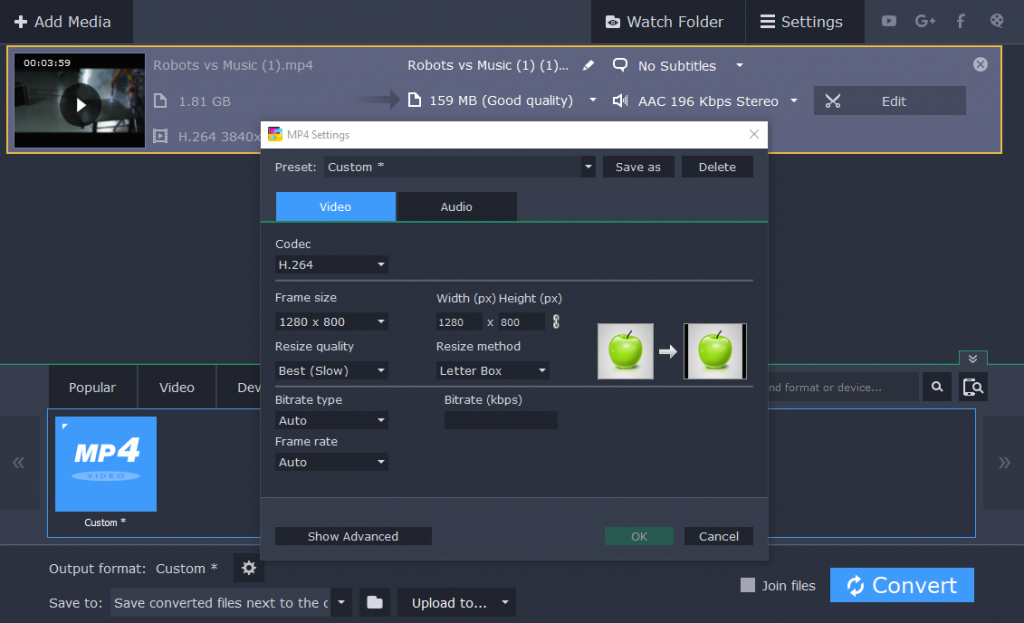Click the detect device icon
This screenshot has width=1024, height=623.
coord(973,387)
